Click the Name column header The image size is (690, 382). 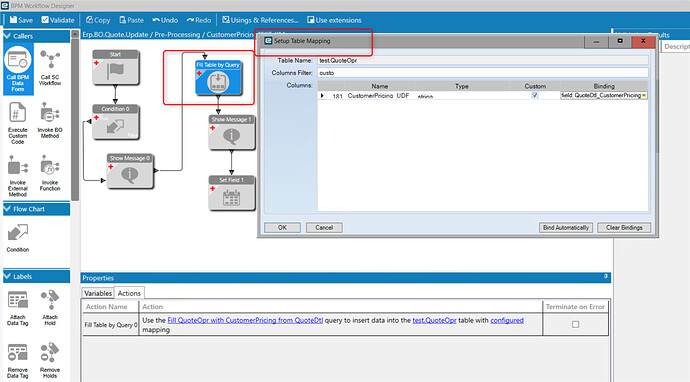(x=379, y=86)
